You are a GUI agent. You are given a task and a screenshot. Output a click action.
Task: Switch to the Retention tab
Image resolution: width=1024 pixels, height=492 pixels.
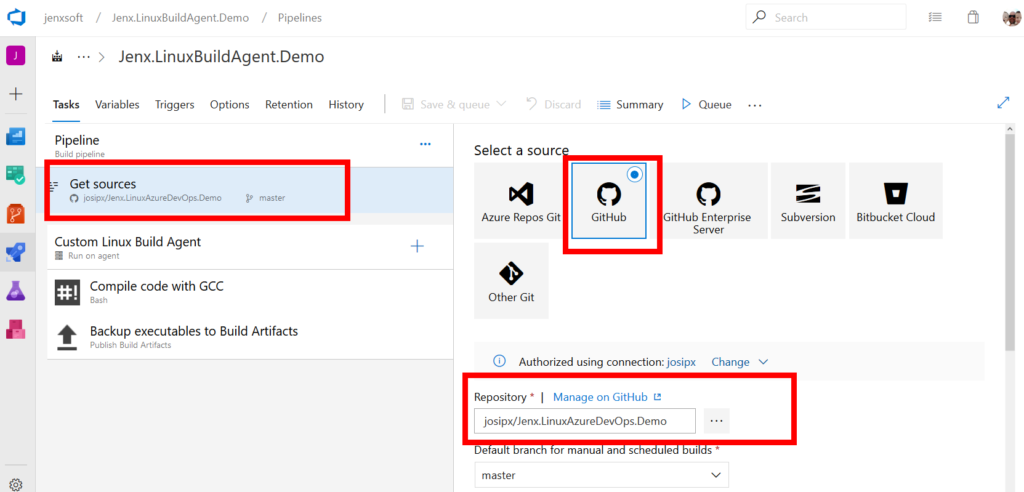coord(289,105)
